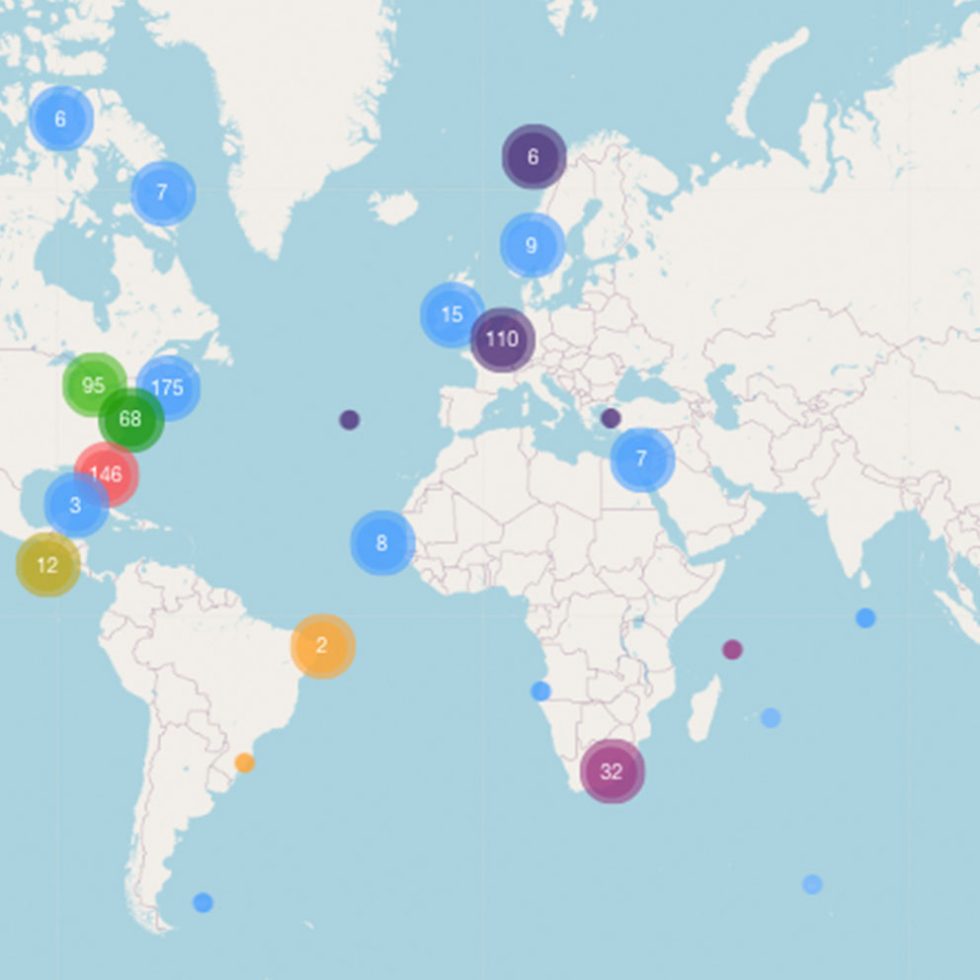Click the dark purple 6 cluster over Norway
This screenshot has width=980, height=980.
pyautogui.click(x=531, y=156)
